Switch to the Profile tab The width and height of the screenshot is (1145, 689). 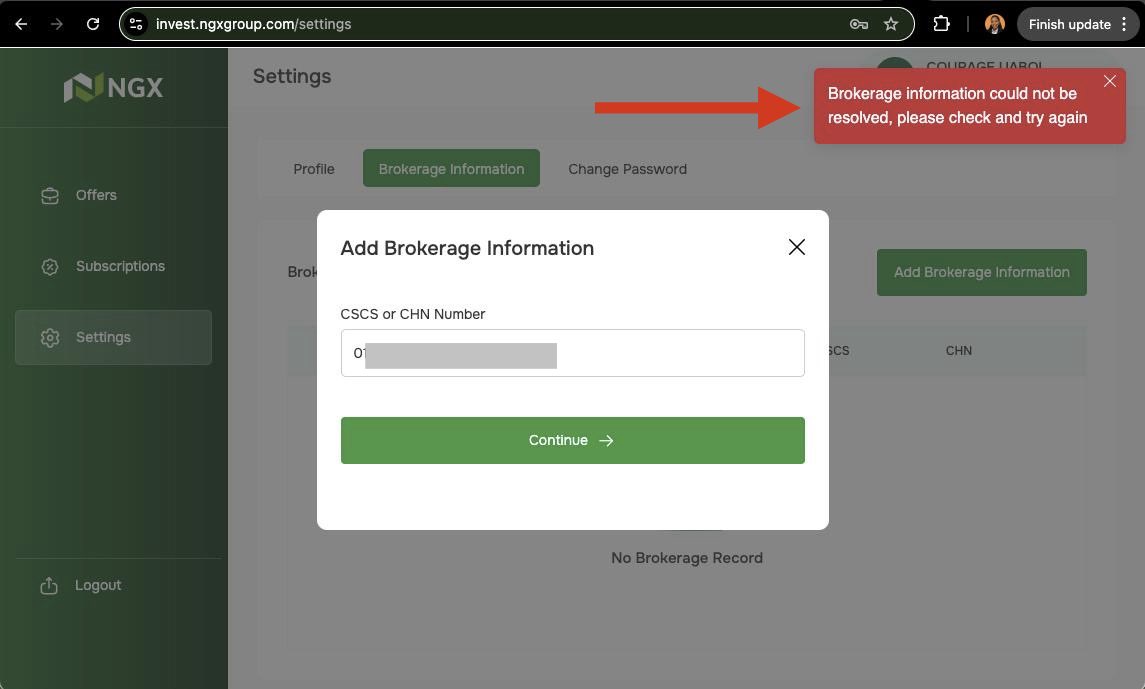point(314,169)
